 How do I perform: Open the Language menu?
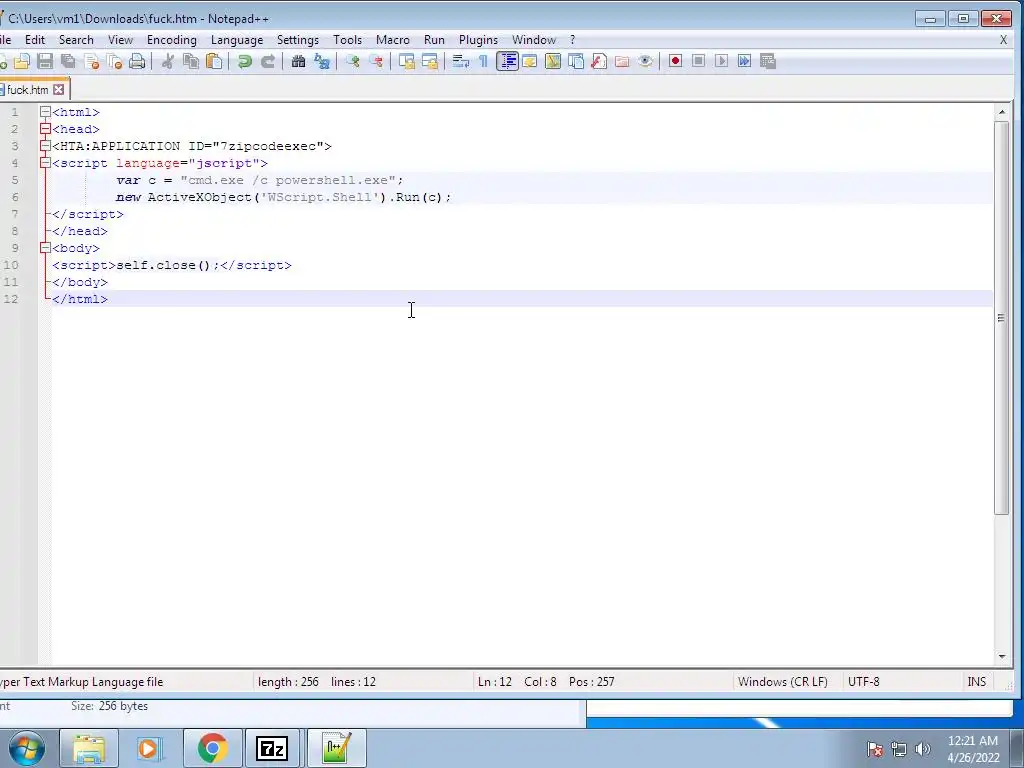237,40
